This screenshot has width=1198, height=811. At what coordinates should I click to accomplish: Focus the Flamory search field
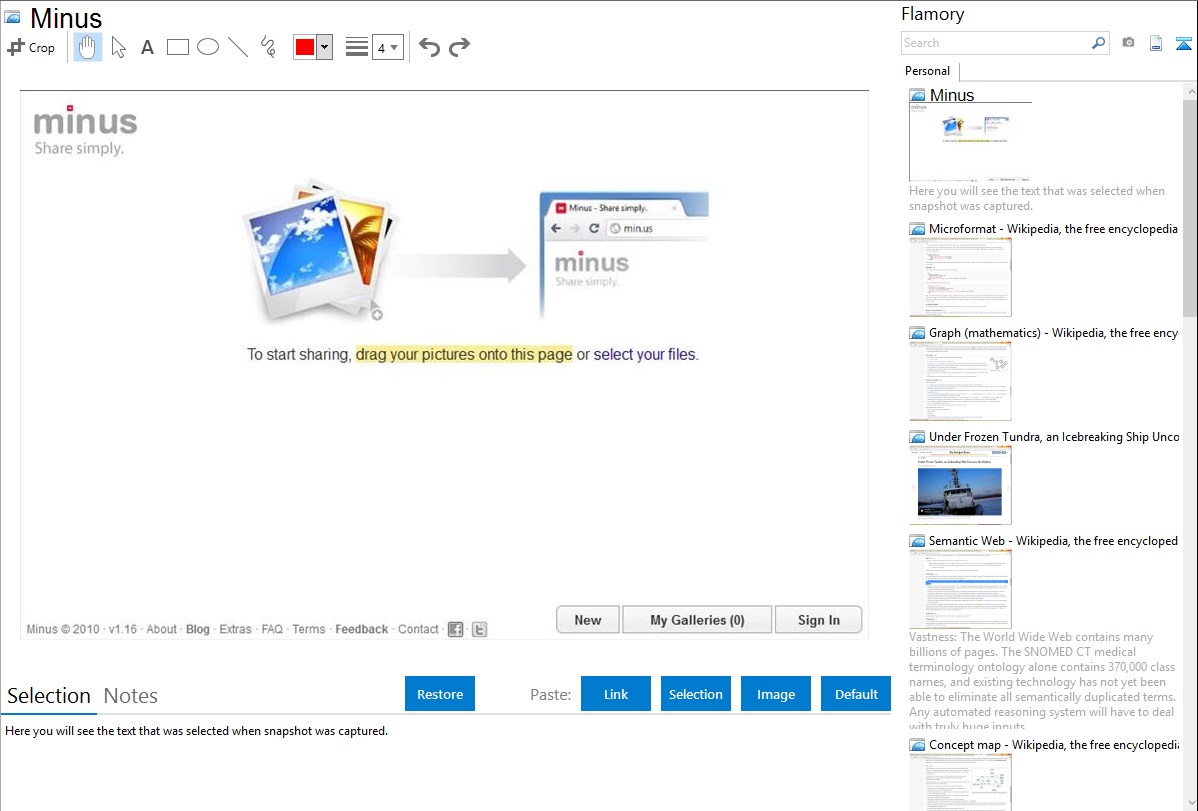pos(996,43)
